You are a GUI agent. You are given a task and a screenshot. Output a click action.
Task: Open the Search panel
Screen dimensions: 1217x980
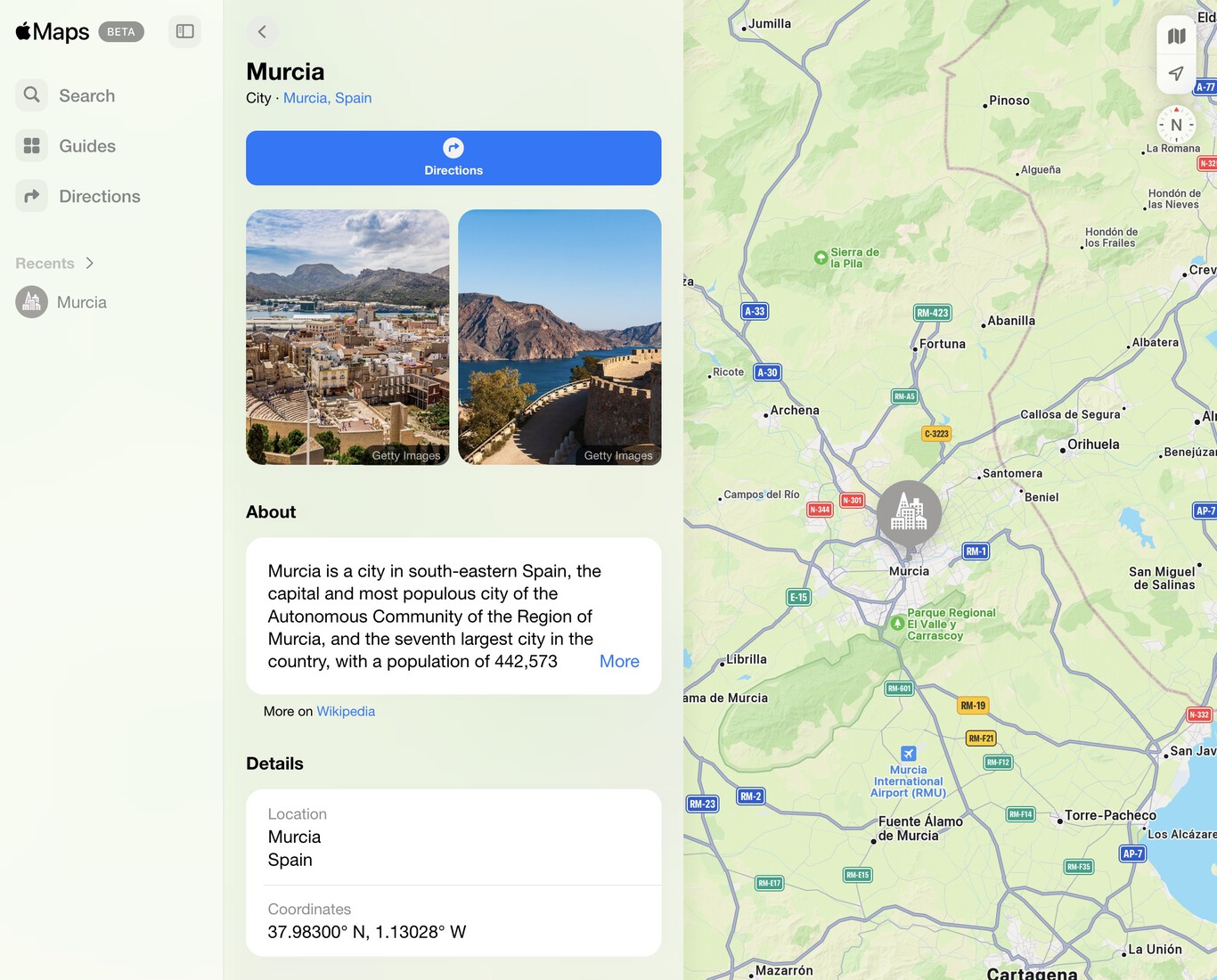[x=86, y=95]
